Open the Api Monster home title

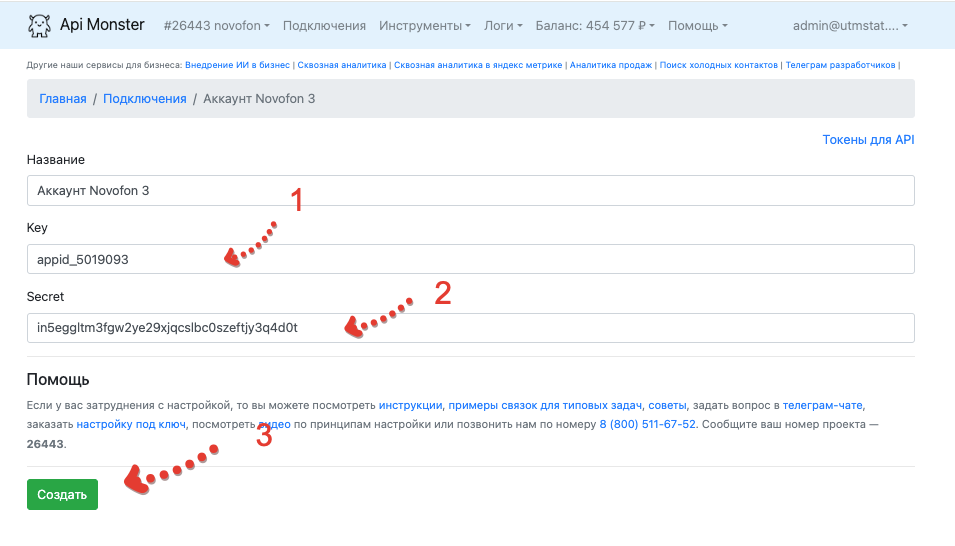[102, 25]
